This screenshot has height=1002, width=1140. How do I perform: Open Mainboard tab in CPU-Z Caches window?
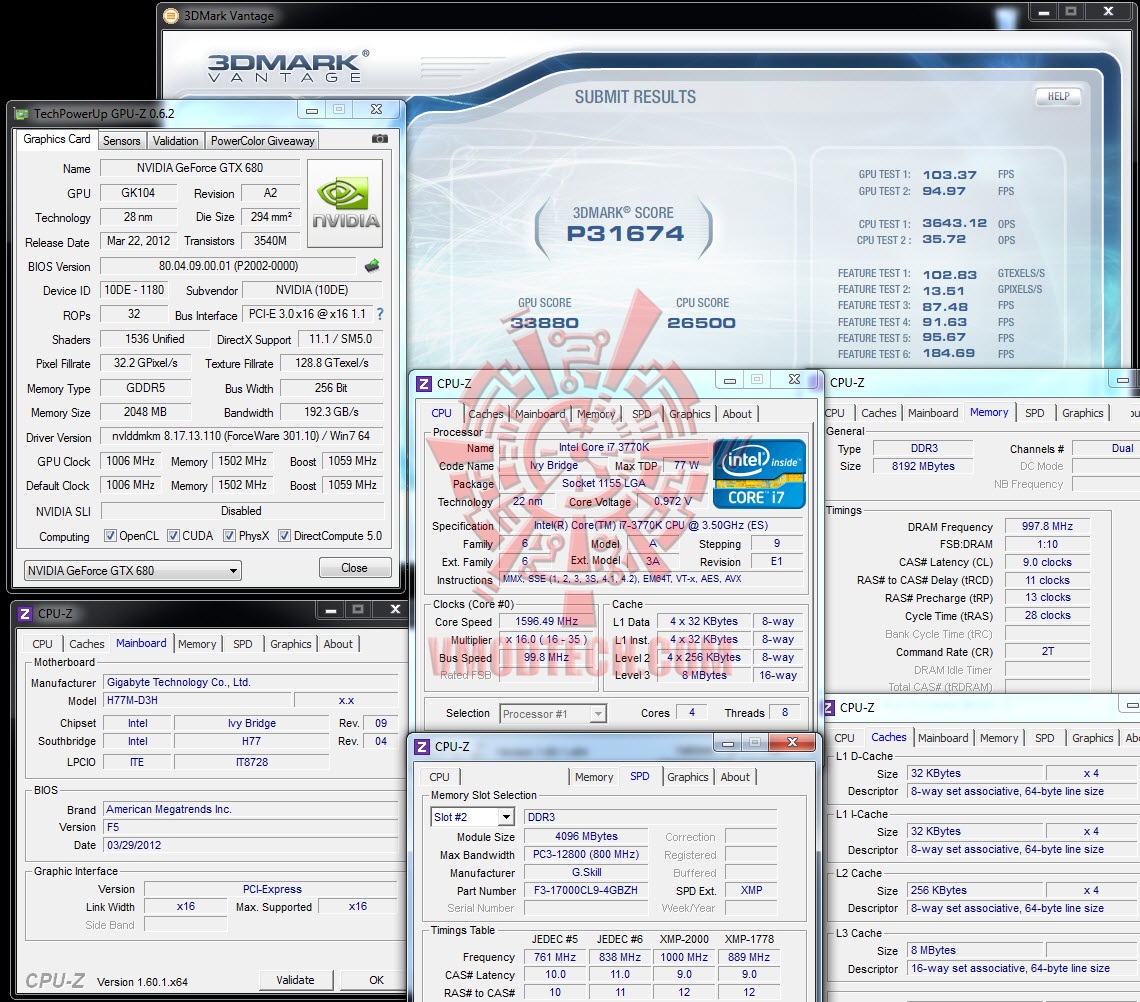click(943, 738)
